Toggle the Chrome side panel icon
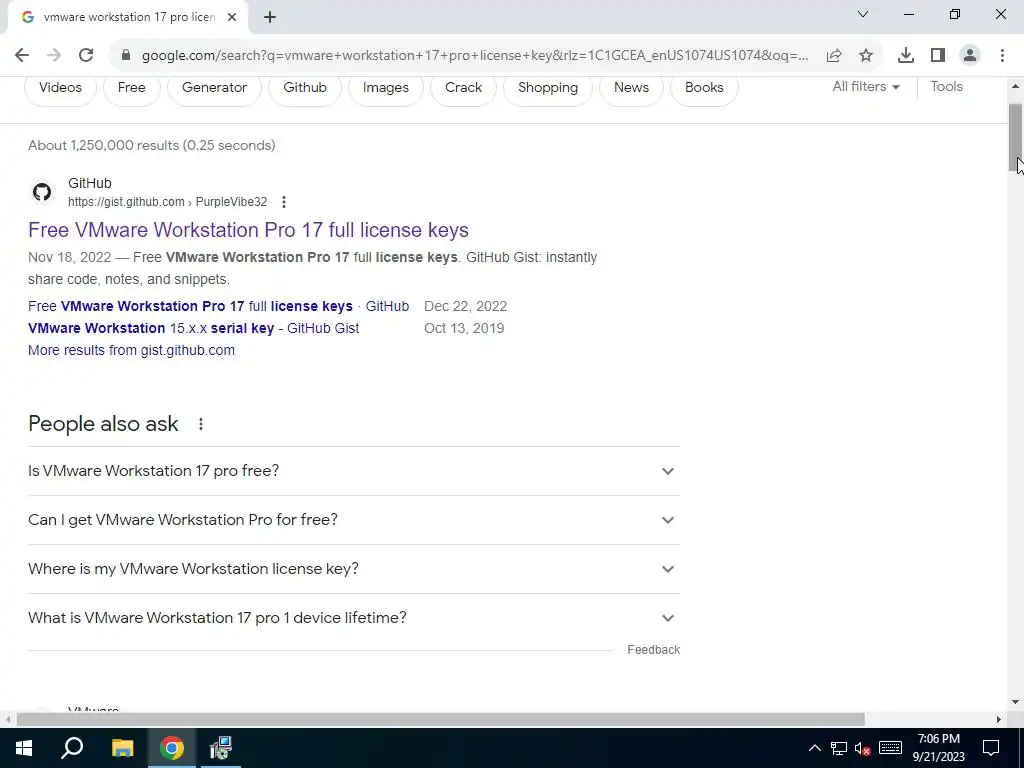1024x768 pixels. click(938, 56)
